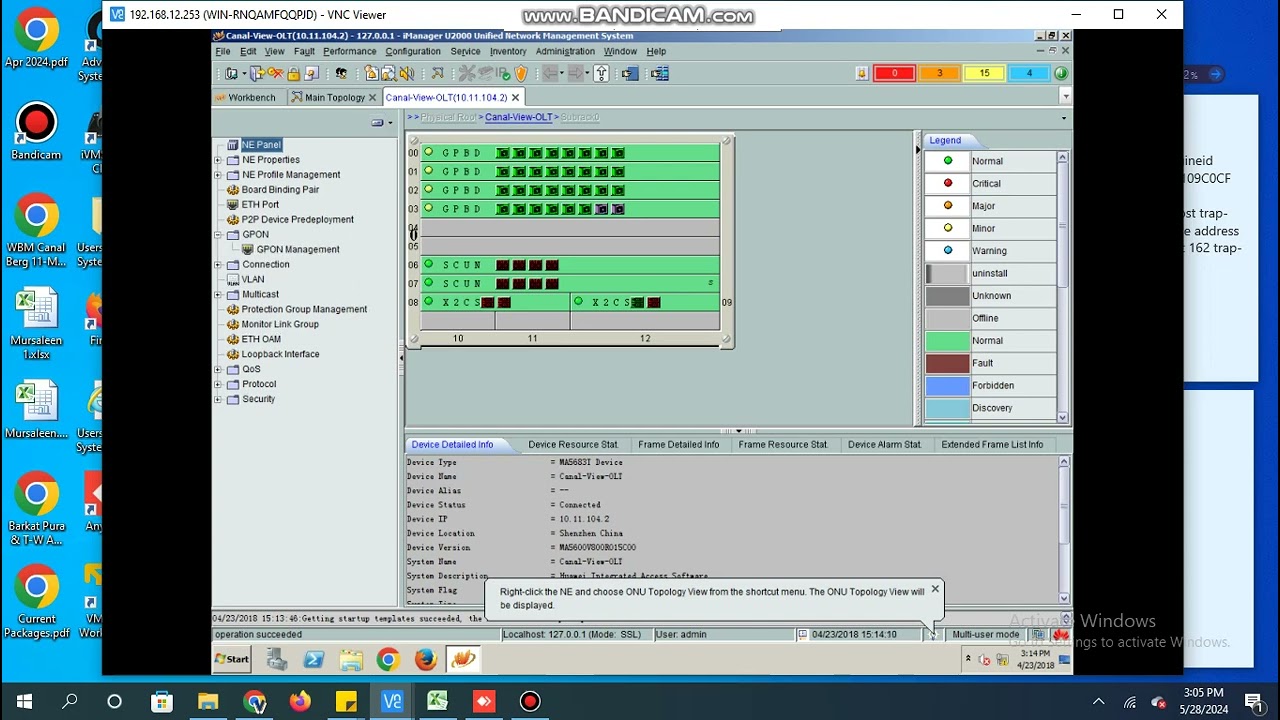The height and width of the screenshot is (720, 1280).
Task: Click blue warning alarm counter showing 4
Action: 1029,73
